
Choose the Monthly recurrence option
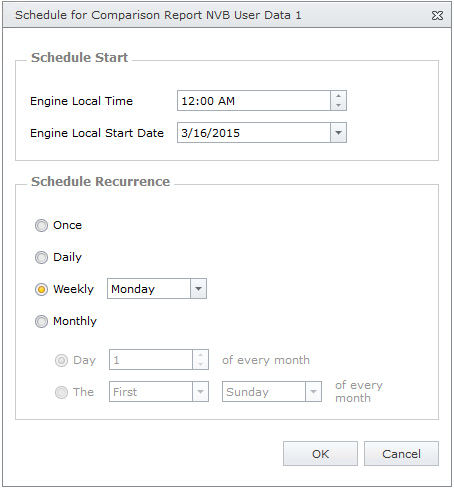(x=41, y=321)
